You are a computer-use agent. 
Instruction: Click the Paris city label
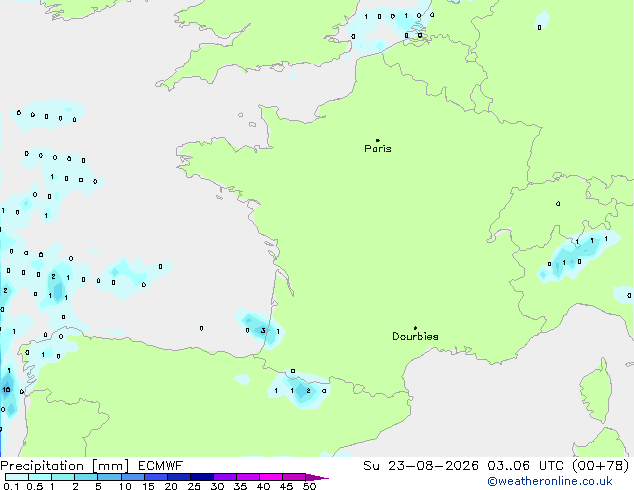tap(378, 149)
